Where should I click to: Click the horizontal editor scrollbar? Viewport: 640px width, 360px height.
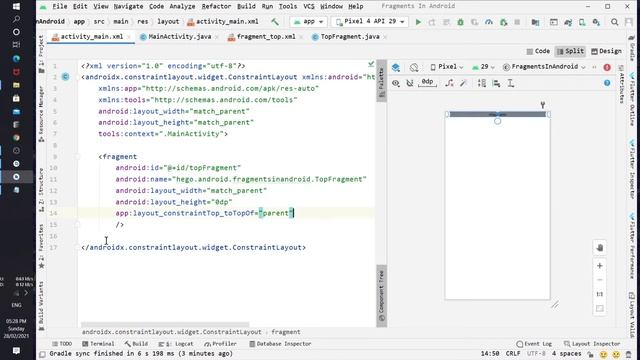[x=165, y=324]
